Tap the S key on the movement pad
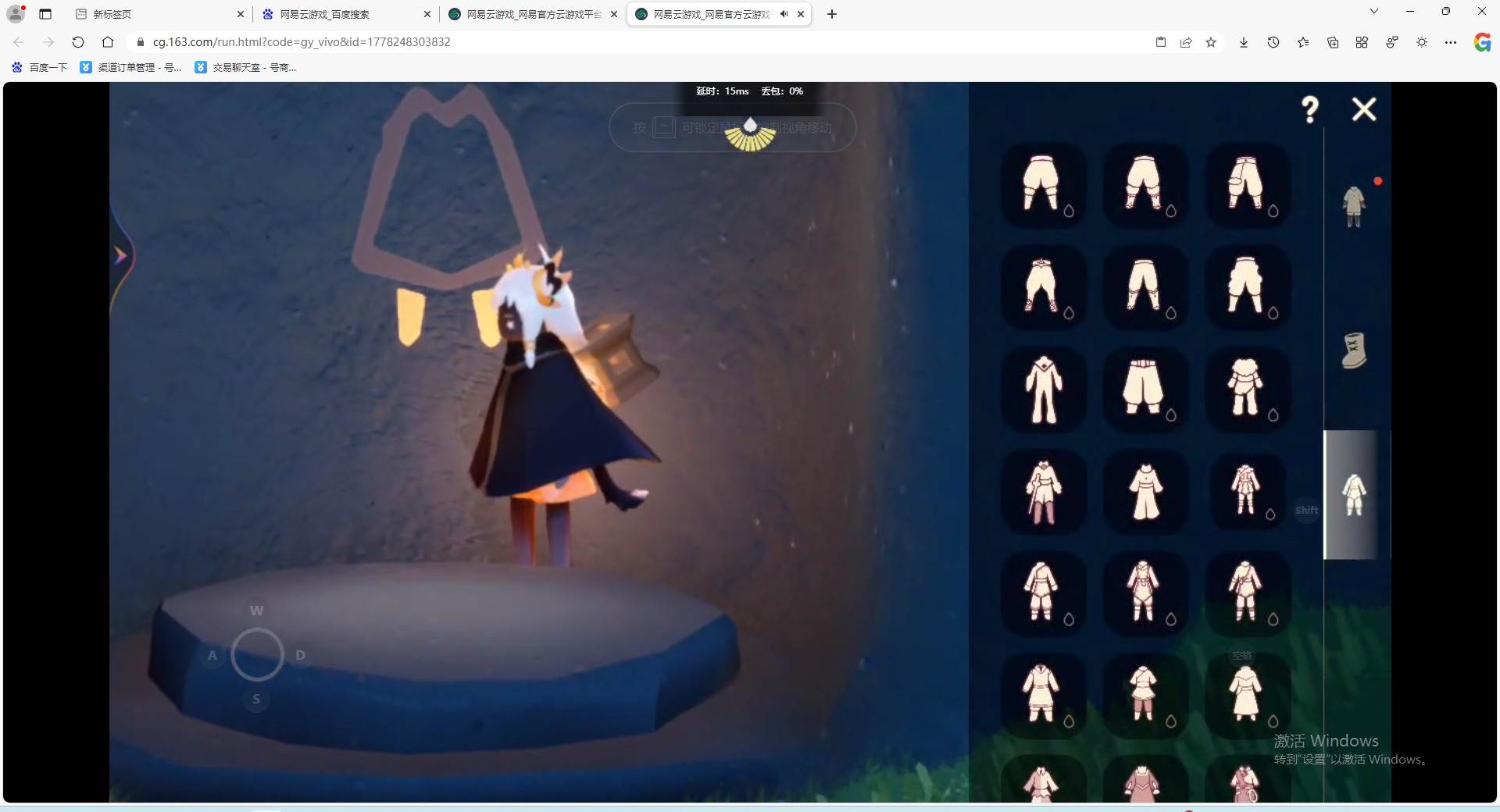This screenshot has width=1500, height=812. pyautogui.click(x=256, y=699)
